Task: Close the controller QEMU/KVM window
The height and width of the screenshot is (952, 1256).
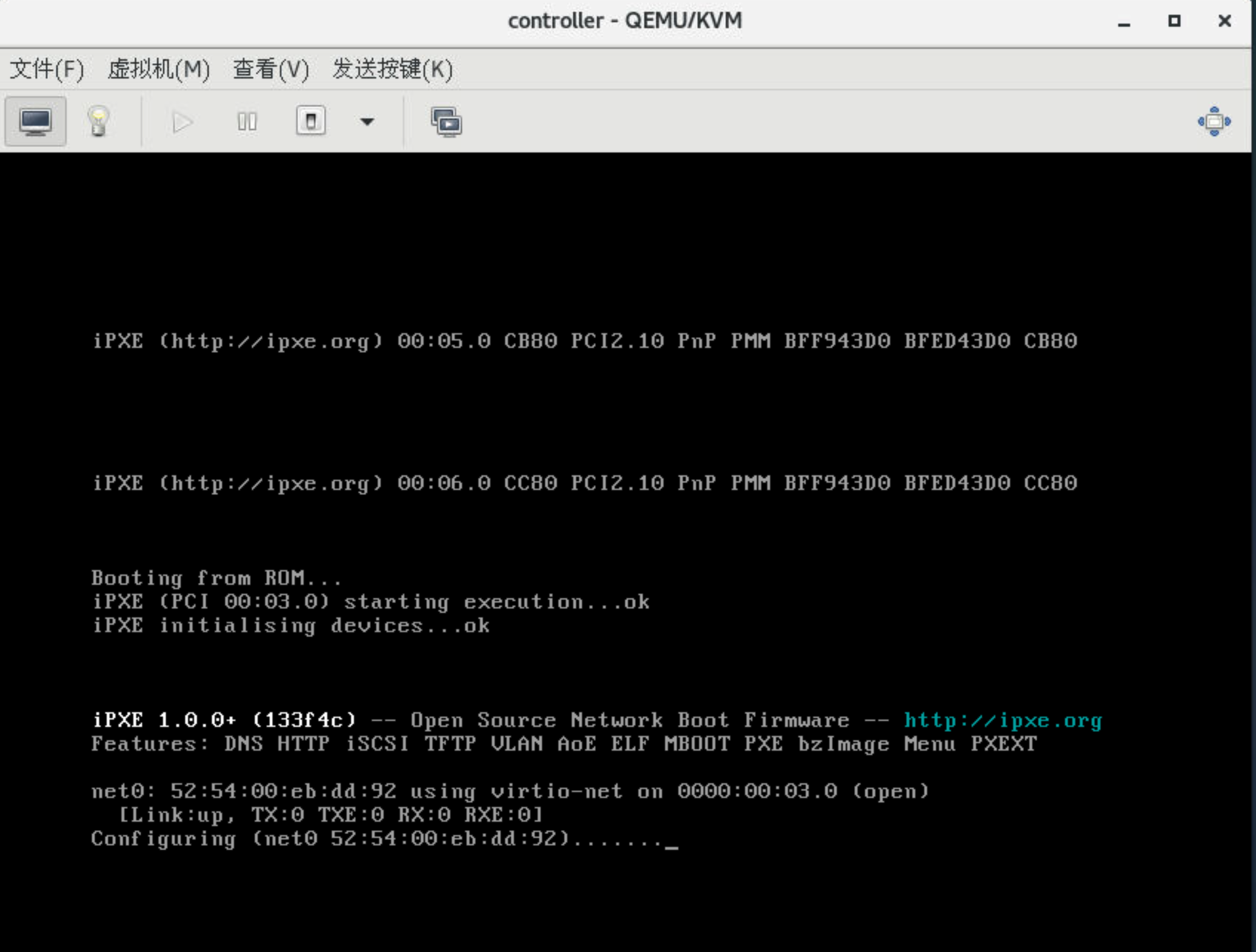Action: click(x=1225, y=21)
